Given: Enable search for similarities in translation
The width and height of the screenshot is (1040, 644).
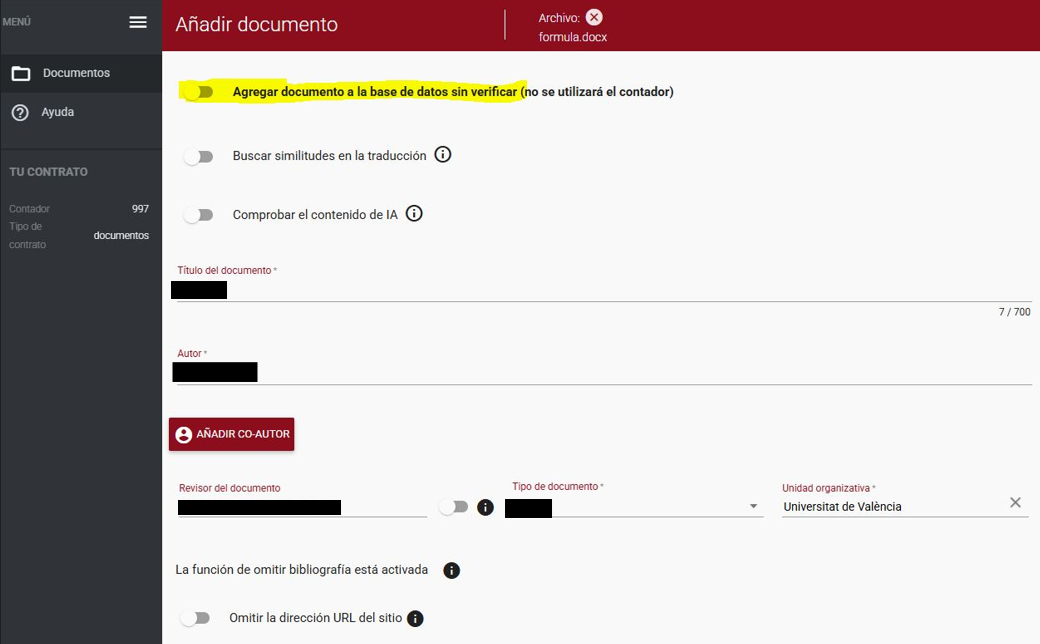Looking at the screenshot, I should click(199, 157).
